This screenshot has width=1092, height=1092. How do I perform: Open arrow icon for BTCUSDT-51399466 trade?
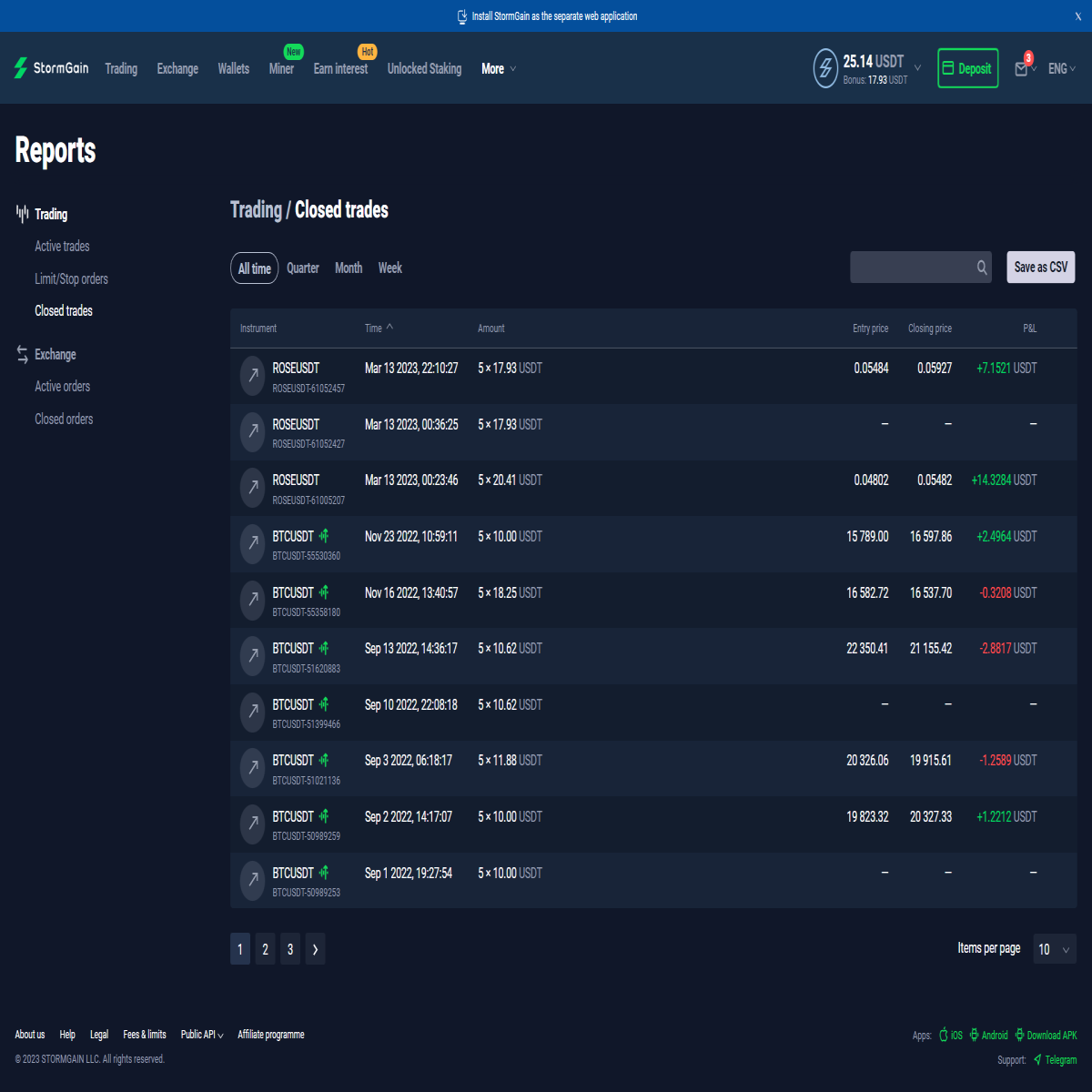tap(252, 713)
